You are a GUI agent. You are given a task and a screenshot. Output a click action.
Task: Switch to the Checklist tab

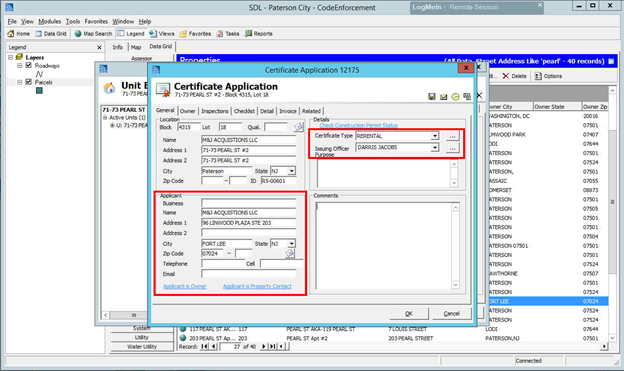coord(244,111)
